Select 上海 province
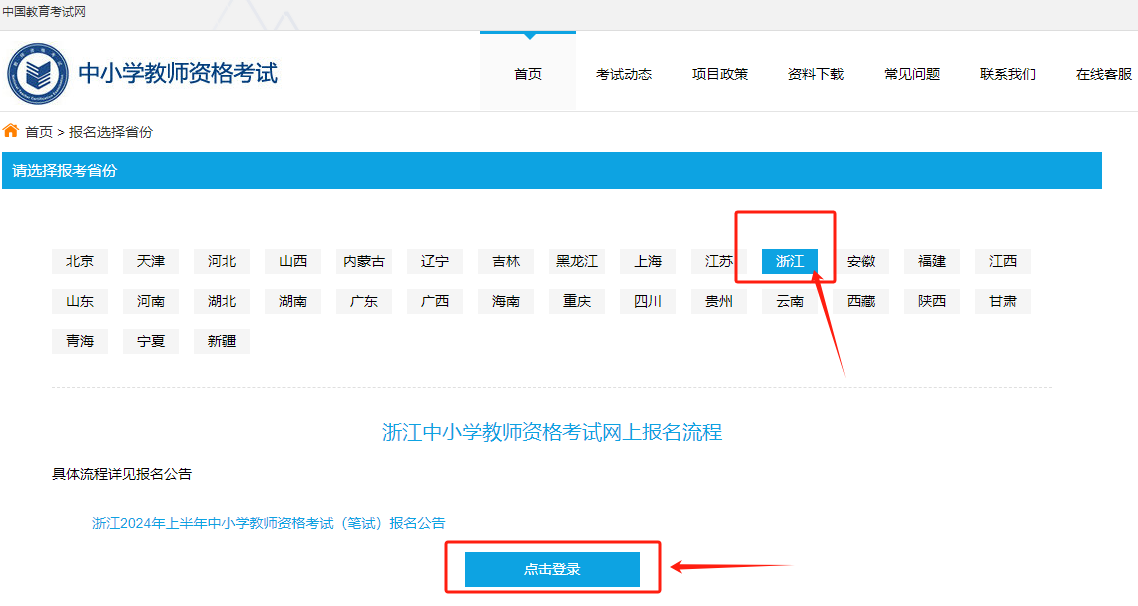 tap(647, 261)
